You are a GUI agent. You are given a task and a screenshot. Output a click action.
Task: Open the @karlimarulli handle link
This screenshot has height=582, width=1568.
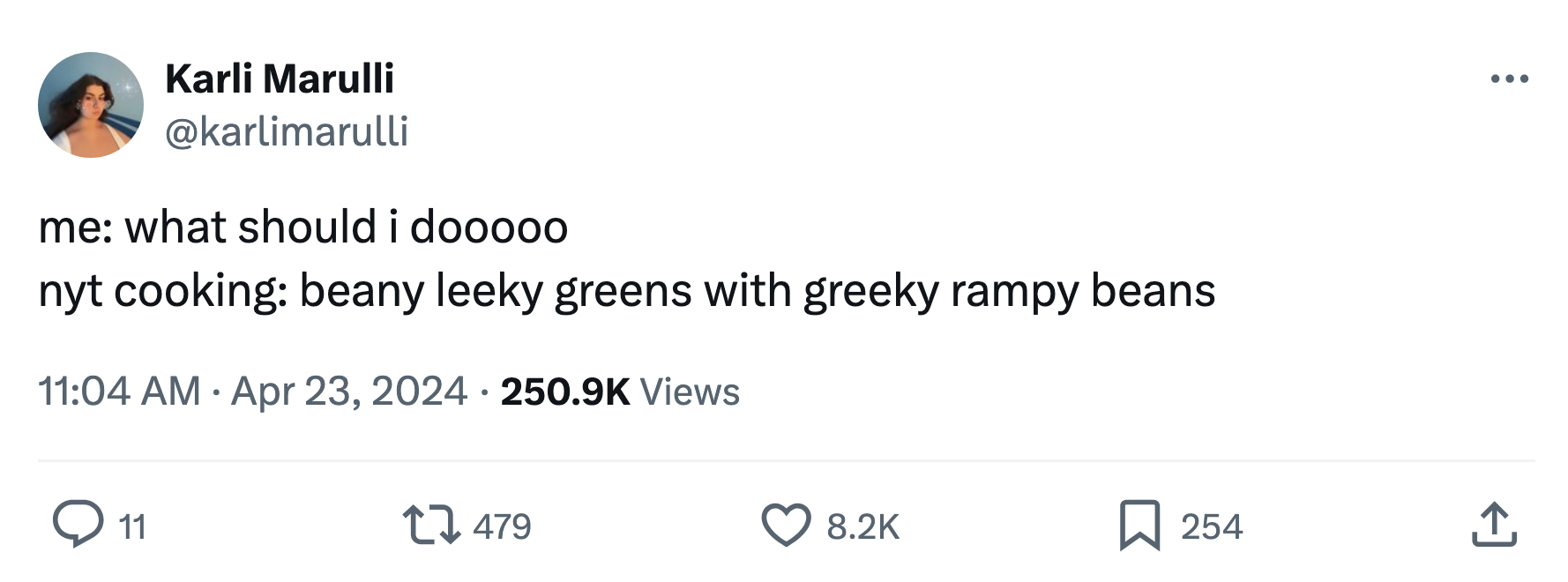(287, 131)
